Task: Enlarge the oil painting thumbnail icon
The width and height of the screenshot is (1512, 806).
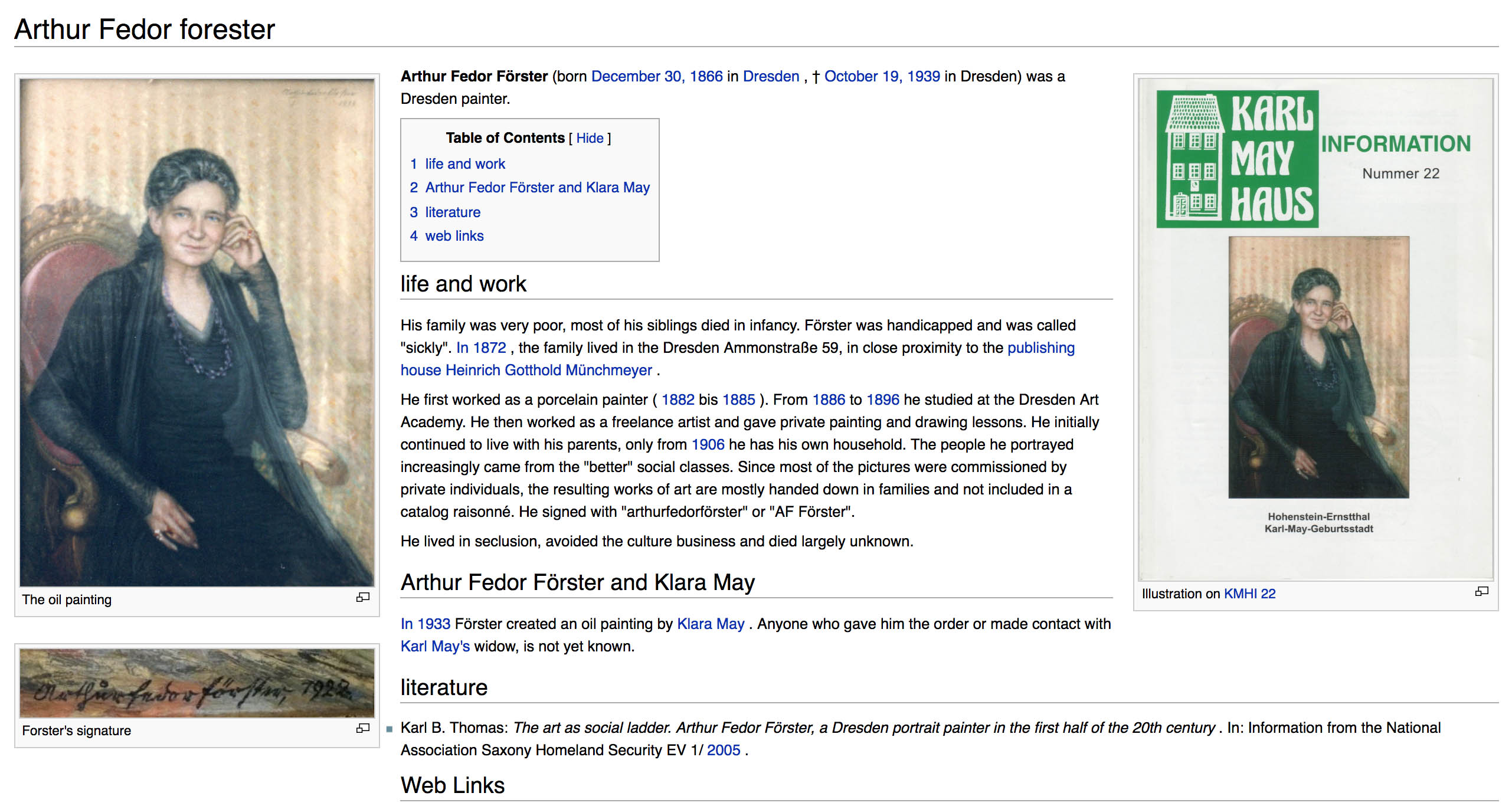Action: 362,597
